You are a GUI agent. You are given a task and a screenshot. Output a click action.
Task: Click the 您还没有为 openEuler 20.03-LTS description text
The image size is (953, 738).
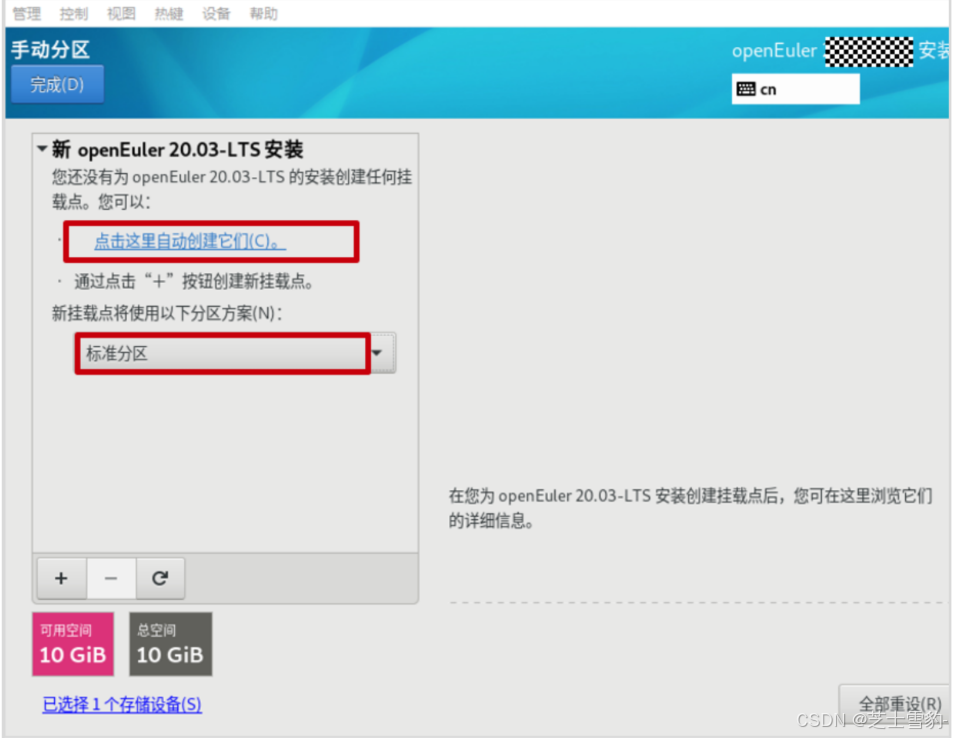pos(232,189)
